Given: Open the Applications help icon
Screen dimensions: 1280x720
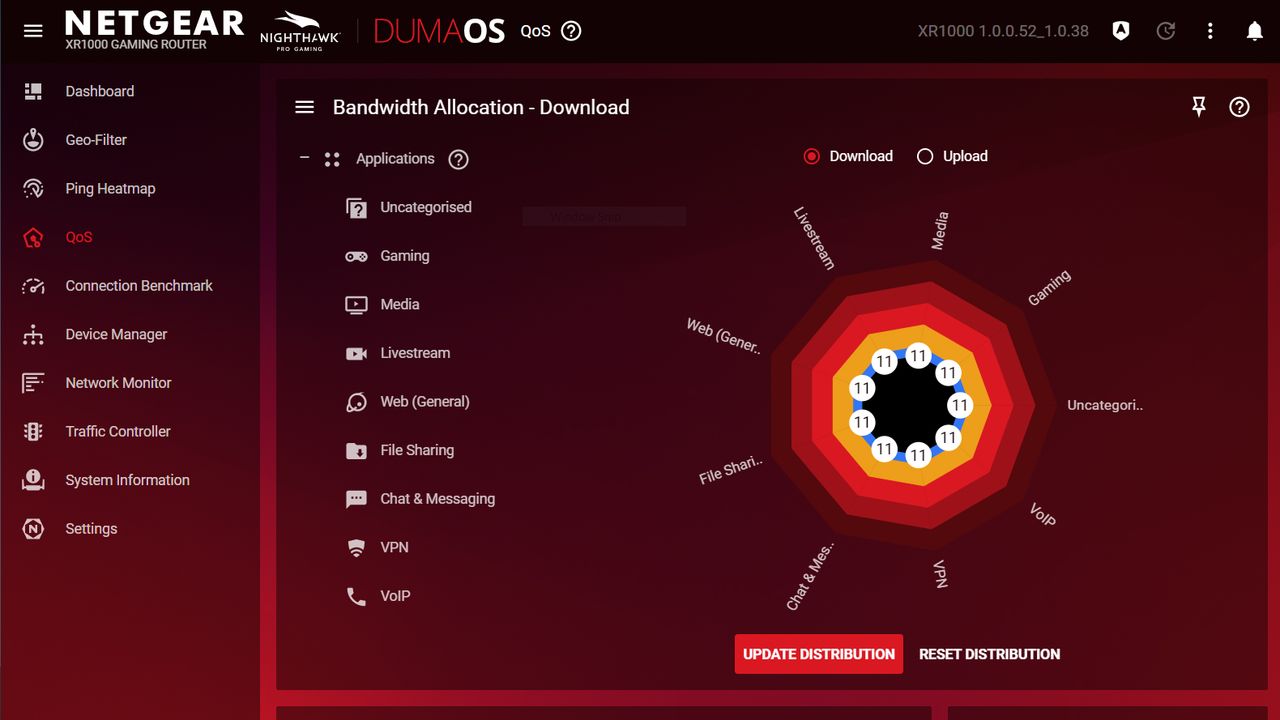Looking at the screenshot, I should [458, 159].
